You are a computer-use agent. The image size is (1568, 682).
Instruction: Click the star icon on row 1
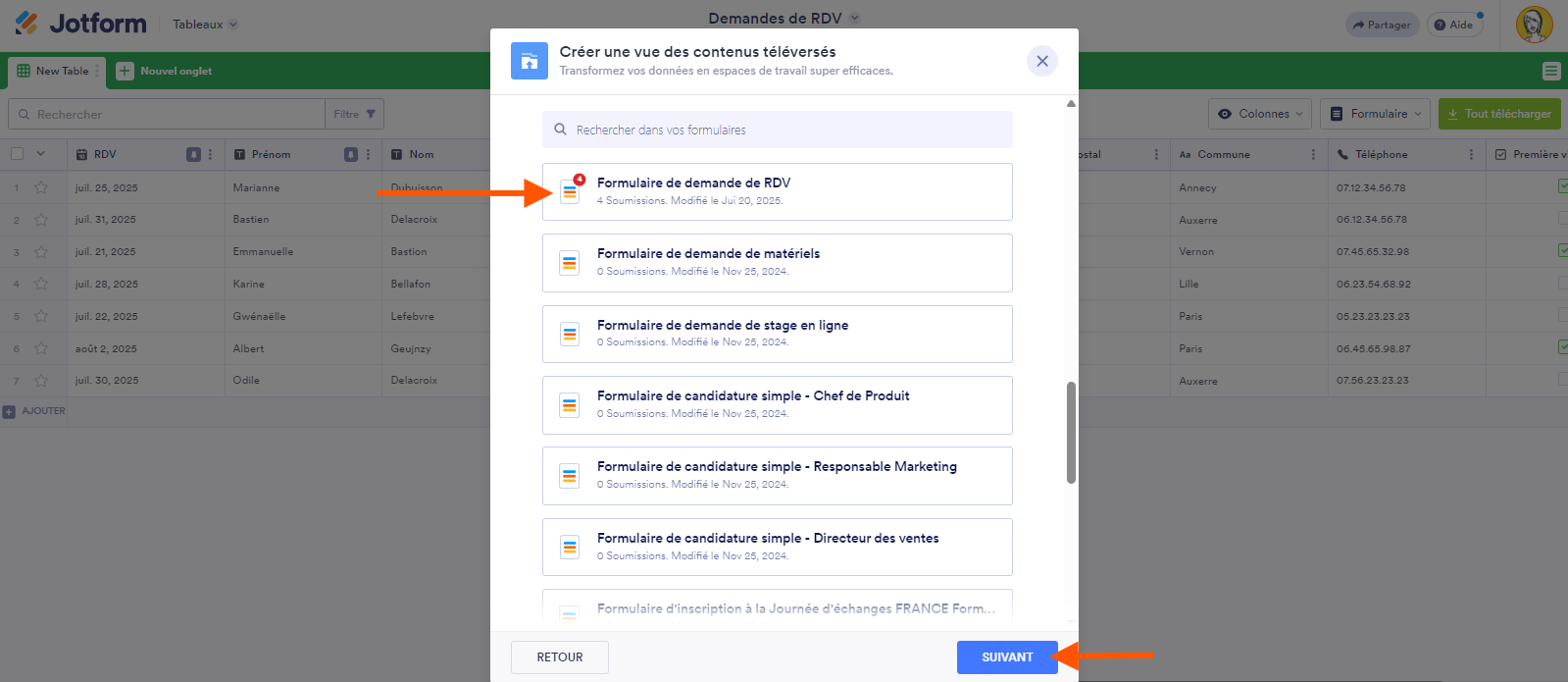41,187
